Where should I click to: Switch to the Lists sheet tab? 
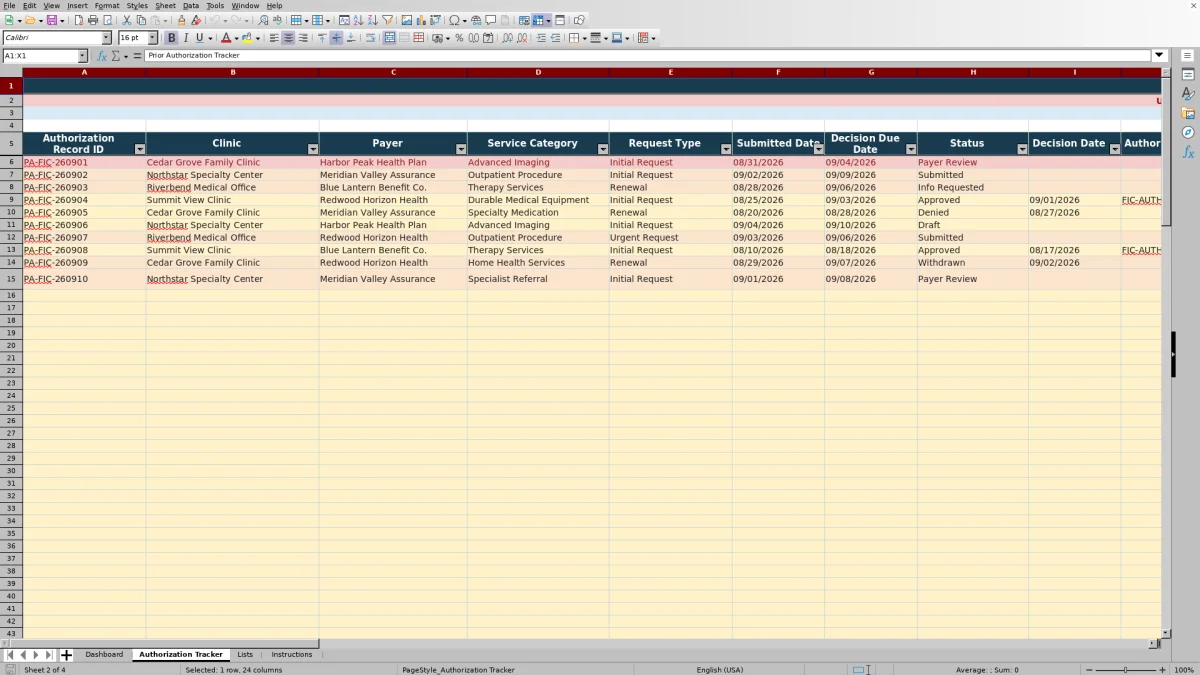point(245,655)
